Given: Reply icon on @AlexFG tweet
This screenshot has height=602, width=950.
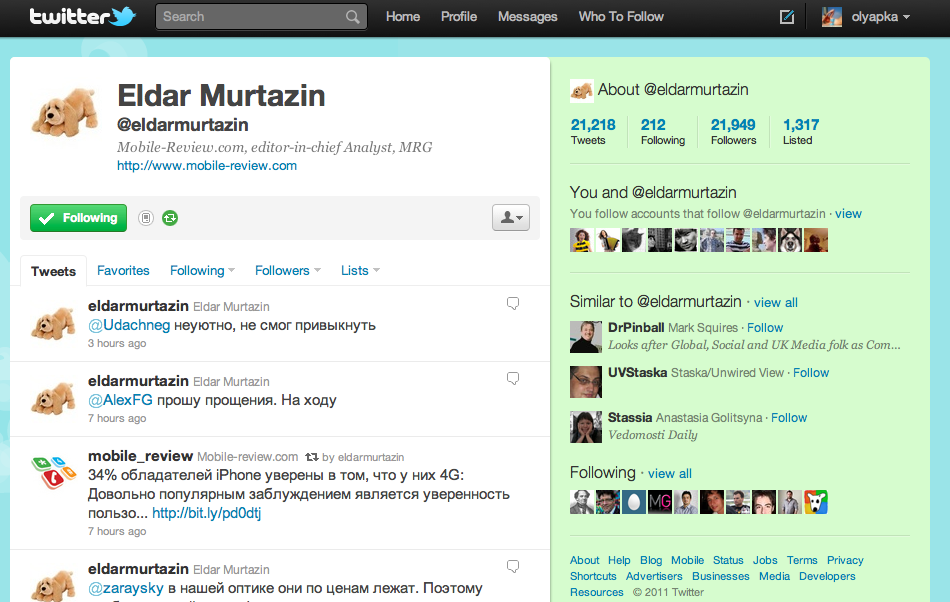Looking at the screenshot, I should pyautogui.click(x=513, y=379).
